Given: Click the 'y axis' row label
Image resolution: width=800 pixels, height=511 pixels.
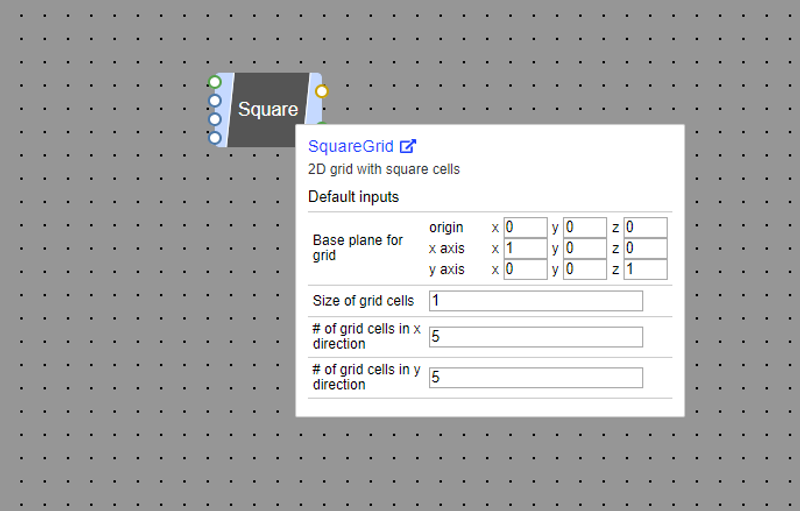Looking at the screenshot, I should (446, 269).
